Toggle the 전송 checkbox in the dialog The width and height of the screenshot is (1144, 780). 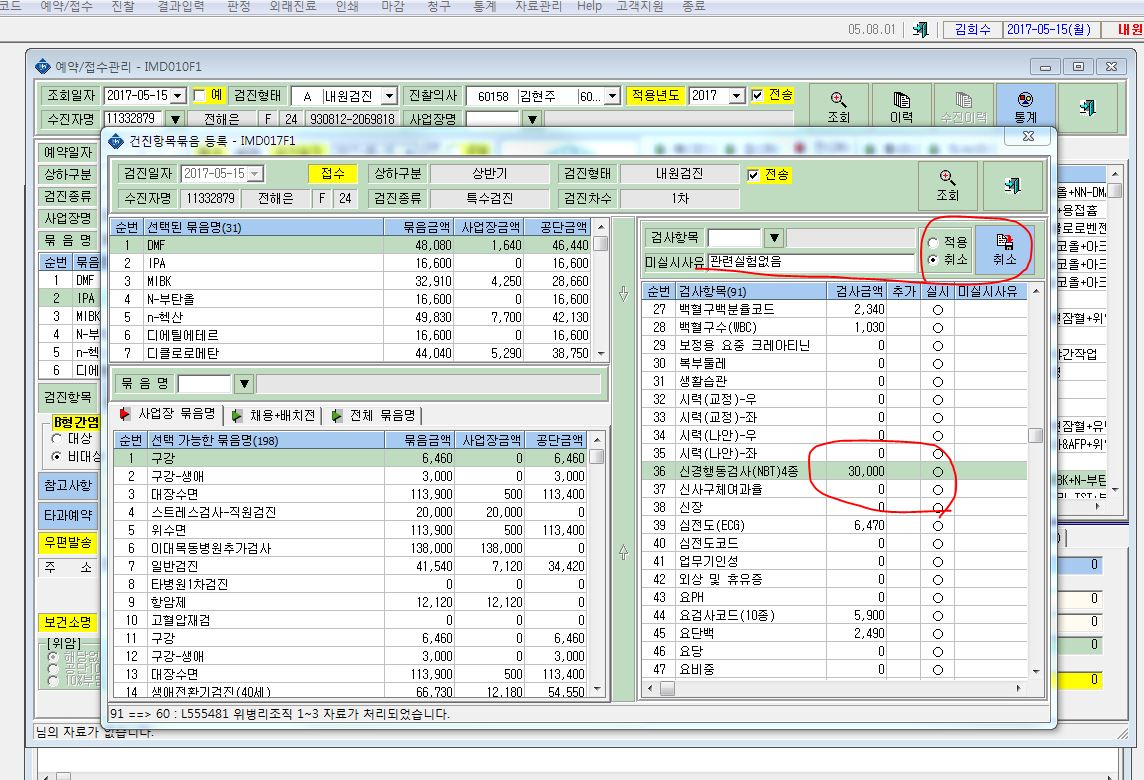(x=754, y=175)
